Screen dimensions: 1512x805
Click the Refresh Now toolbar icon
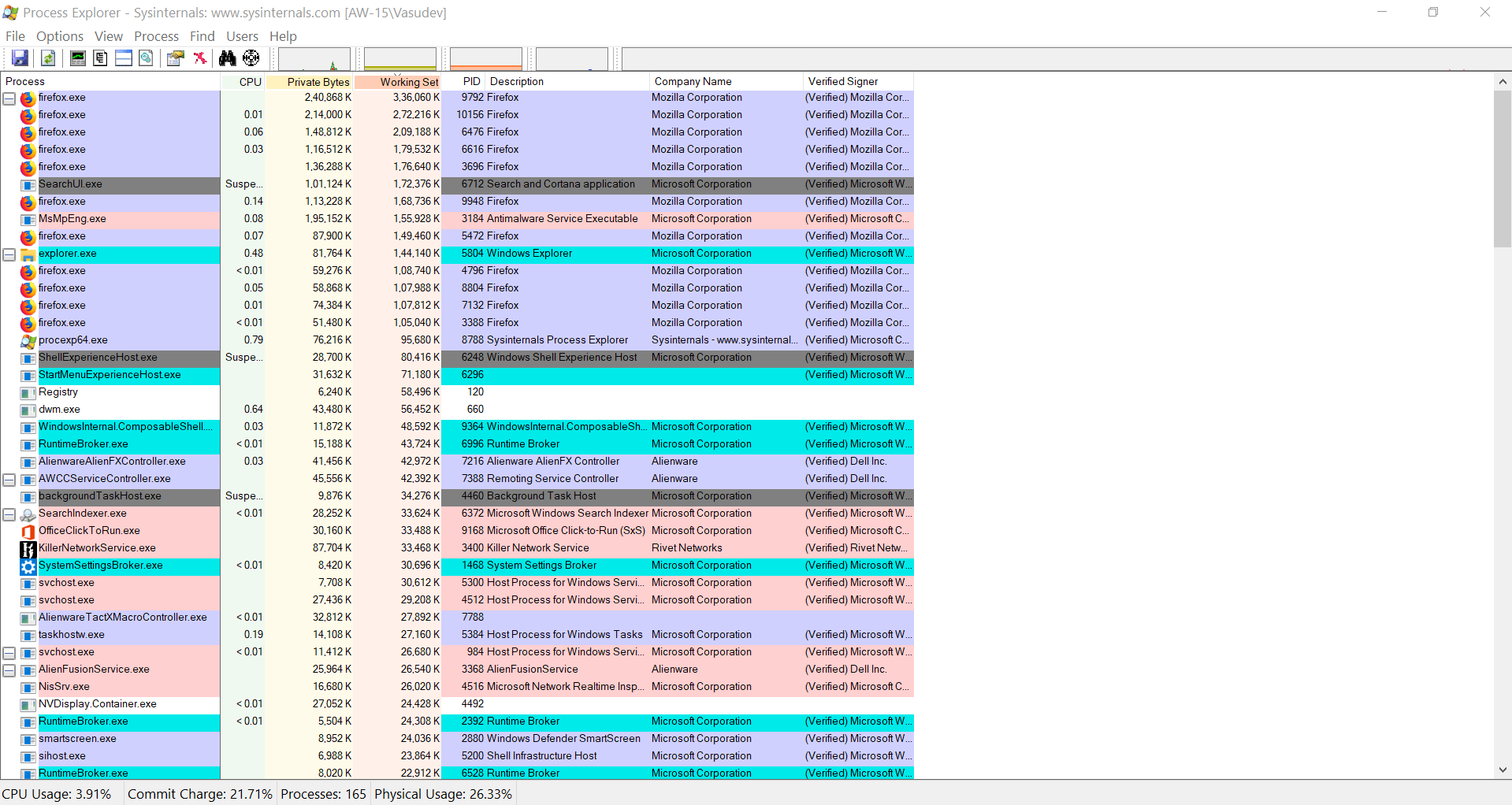pyautogui.click(x=48, y=58)
